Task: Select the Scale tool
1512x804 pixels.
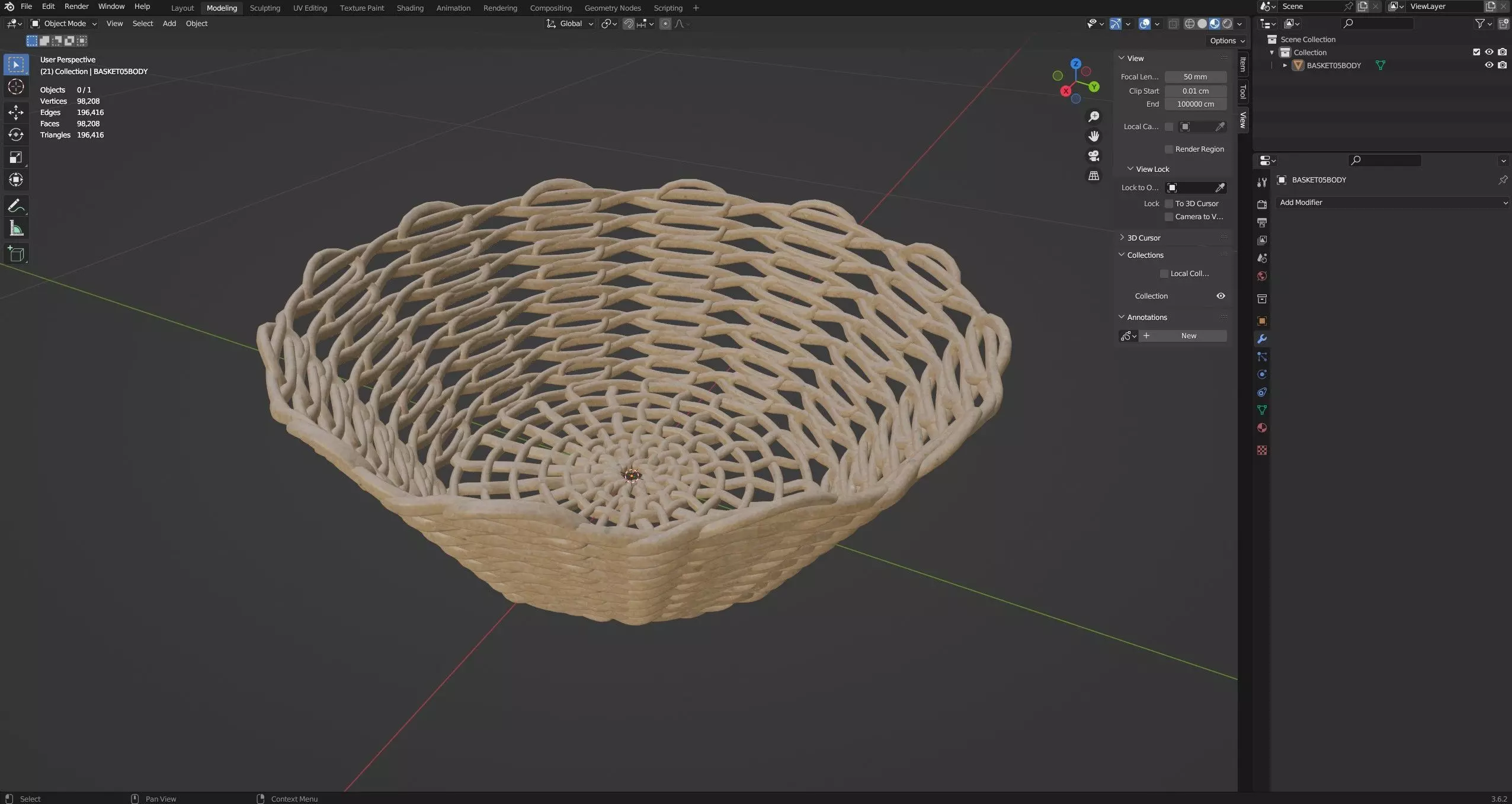Action: 16,157
